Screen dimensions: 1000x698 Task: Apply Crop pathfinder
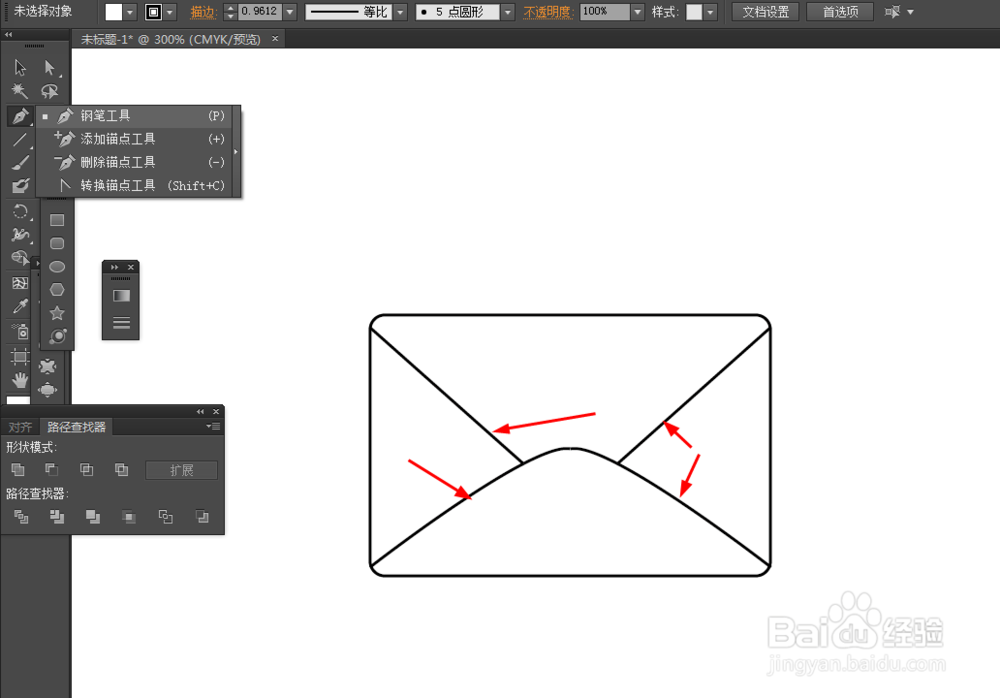click(x=129, y=517)
